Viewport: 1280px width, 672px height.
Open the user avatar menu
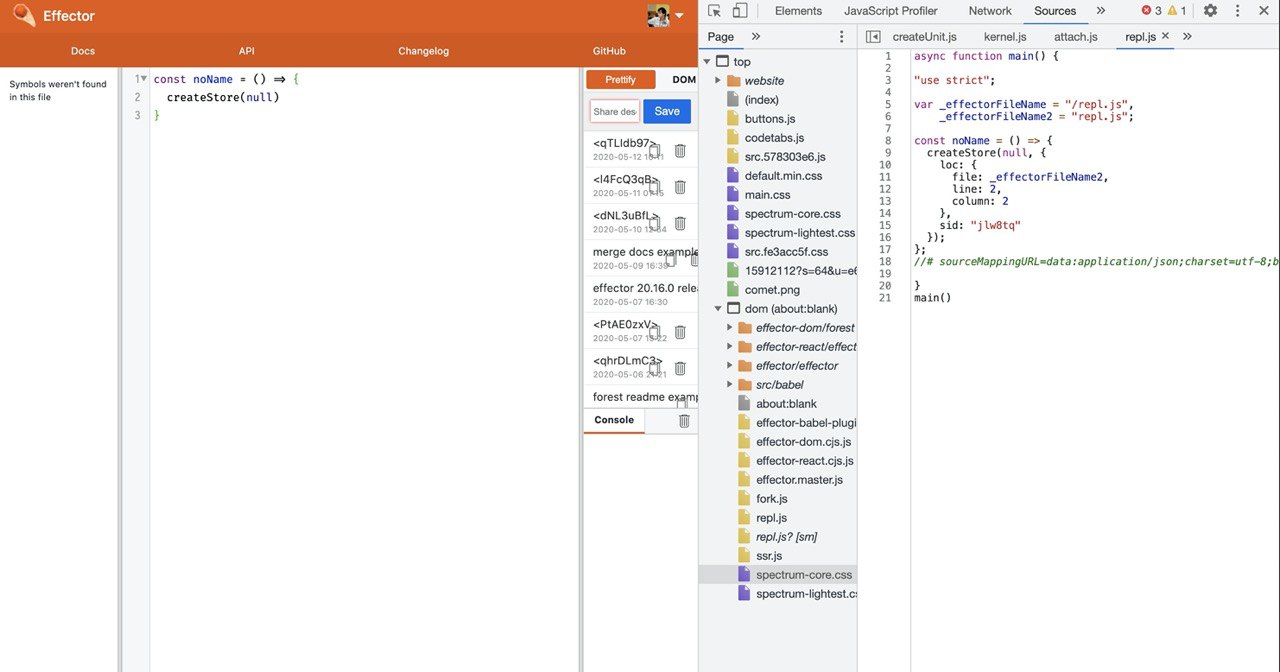point(665,15)
